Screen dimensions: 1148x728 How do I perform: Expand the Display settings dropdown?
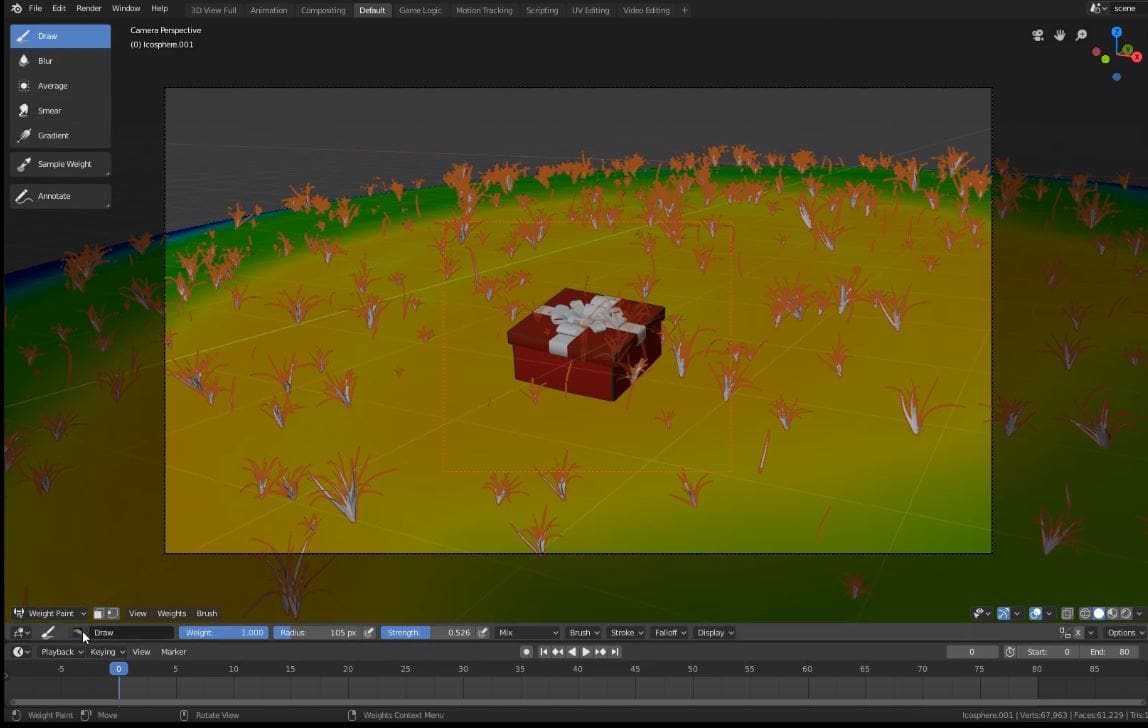point(715,633)
